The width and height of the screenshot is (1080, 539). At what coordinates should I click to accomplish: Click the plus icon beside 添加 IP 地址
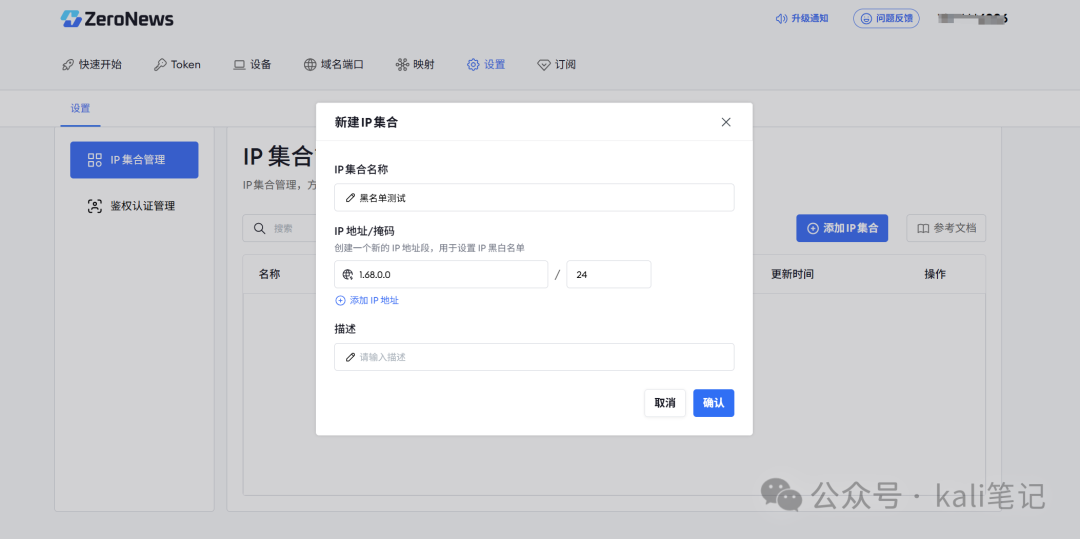point(340,300)
